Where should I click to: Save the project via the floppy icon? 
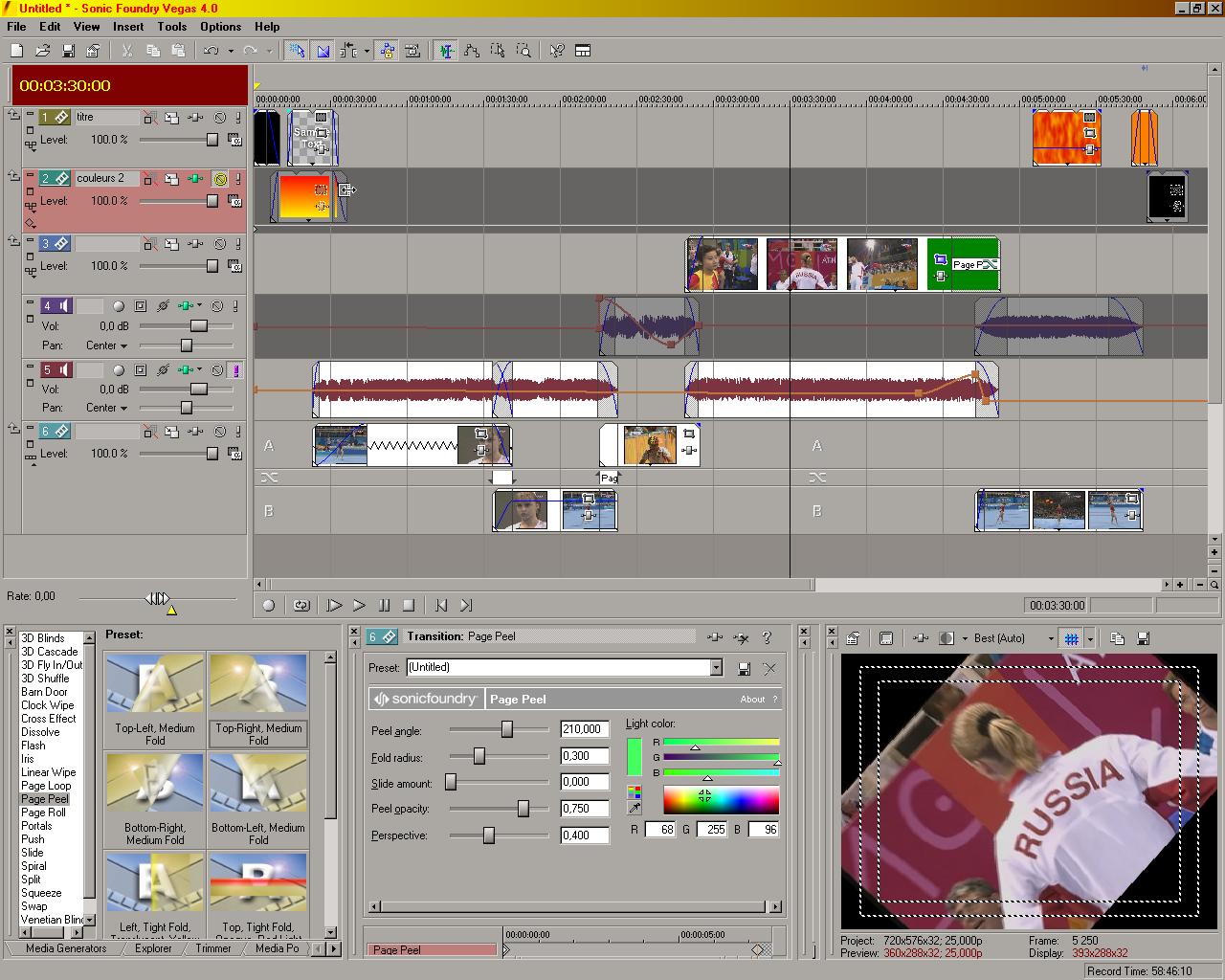[x=68, y=51]
